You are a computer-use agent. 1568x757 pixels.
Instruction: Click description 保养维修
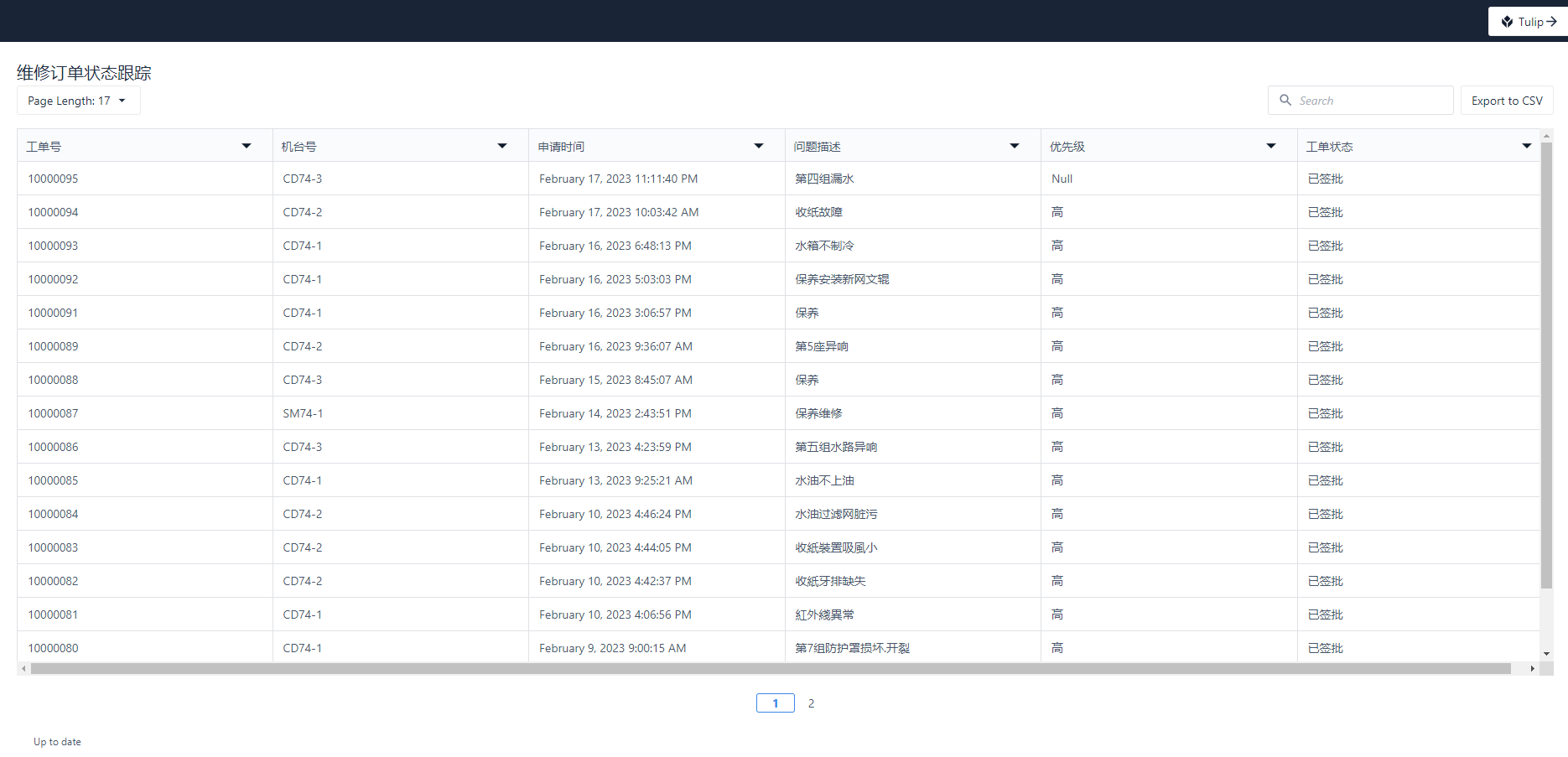pos(818,413)
